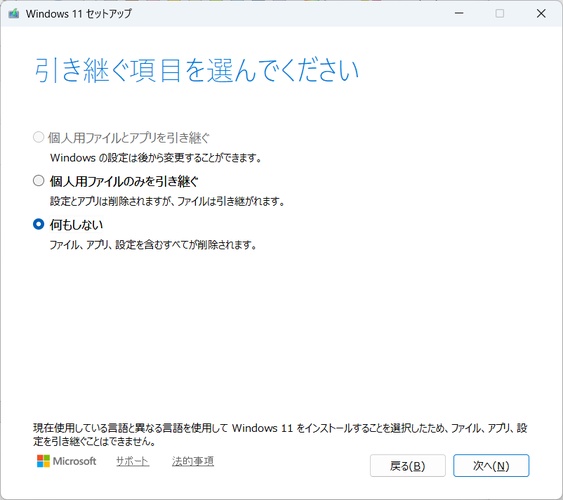Close the Windows 11 セットアップ window
The width and height of the screenshot is (563, 500).
pyautogui.click(x=541, y=14)
